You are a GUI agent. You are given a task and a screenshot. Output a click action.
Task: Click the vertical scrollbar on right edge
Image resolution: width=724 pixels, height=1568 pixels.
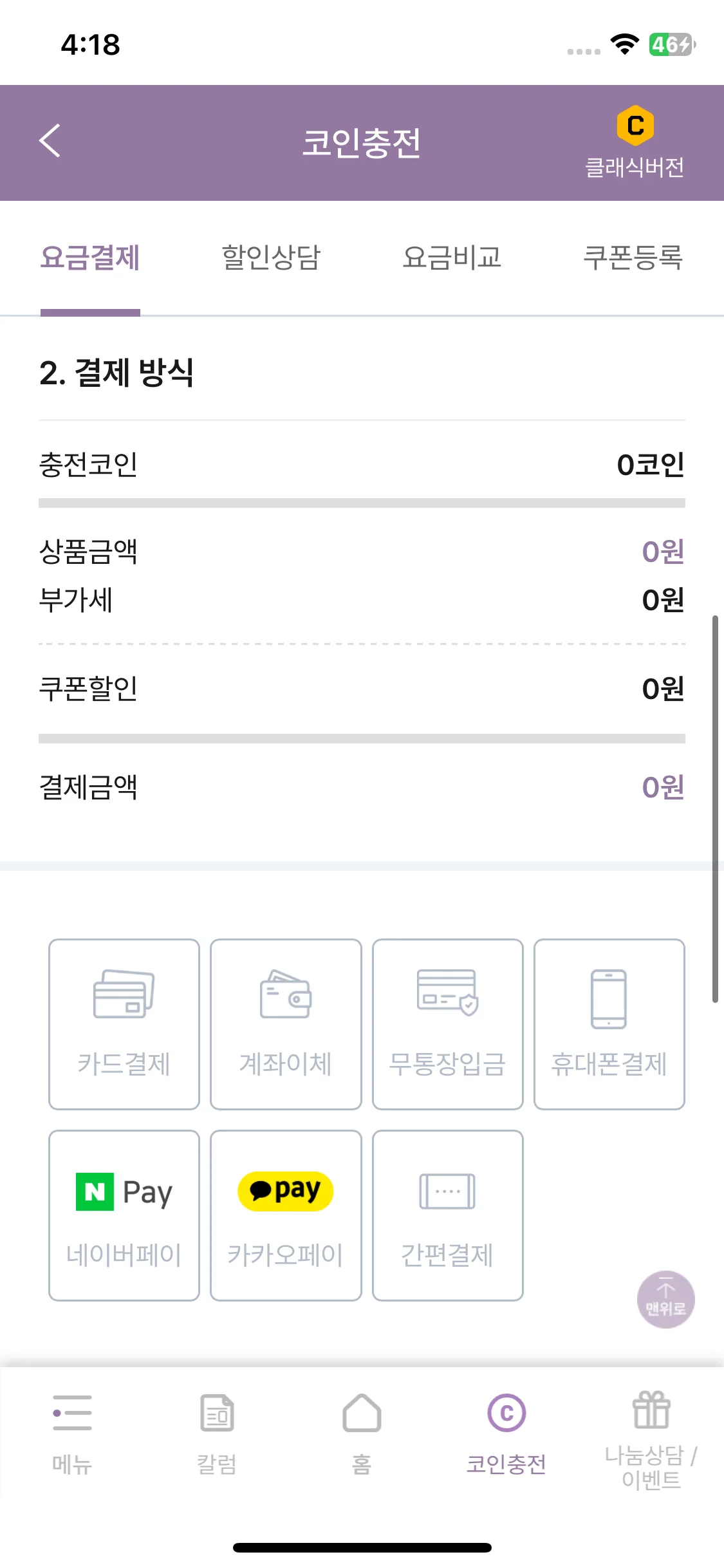coord(715,809)
